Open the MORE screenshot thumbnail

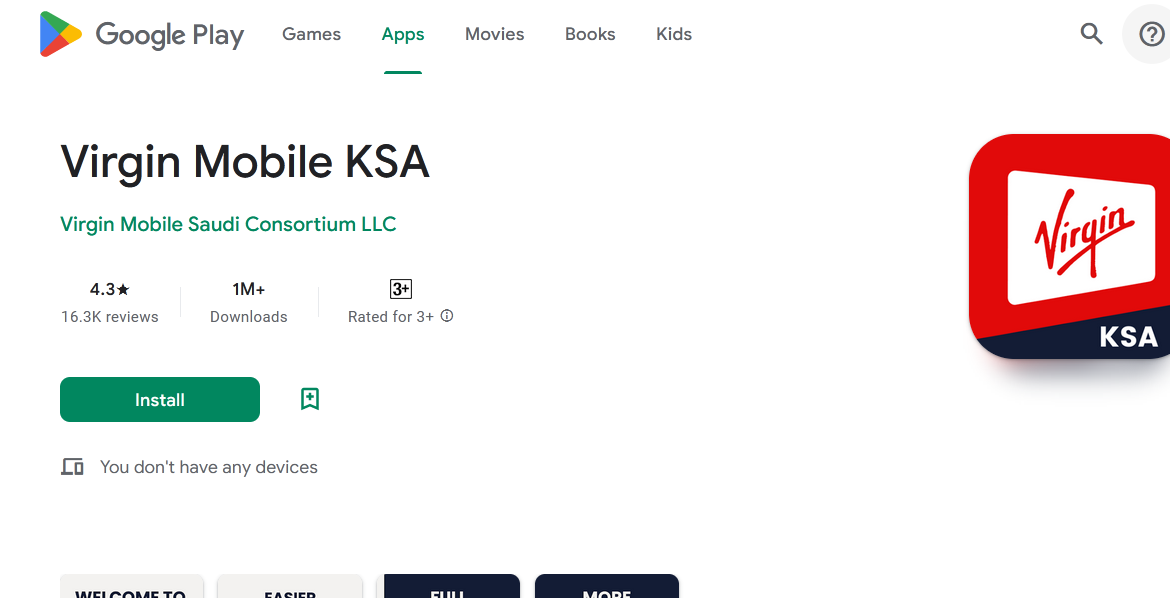tap(607, 586)
